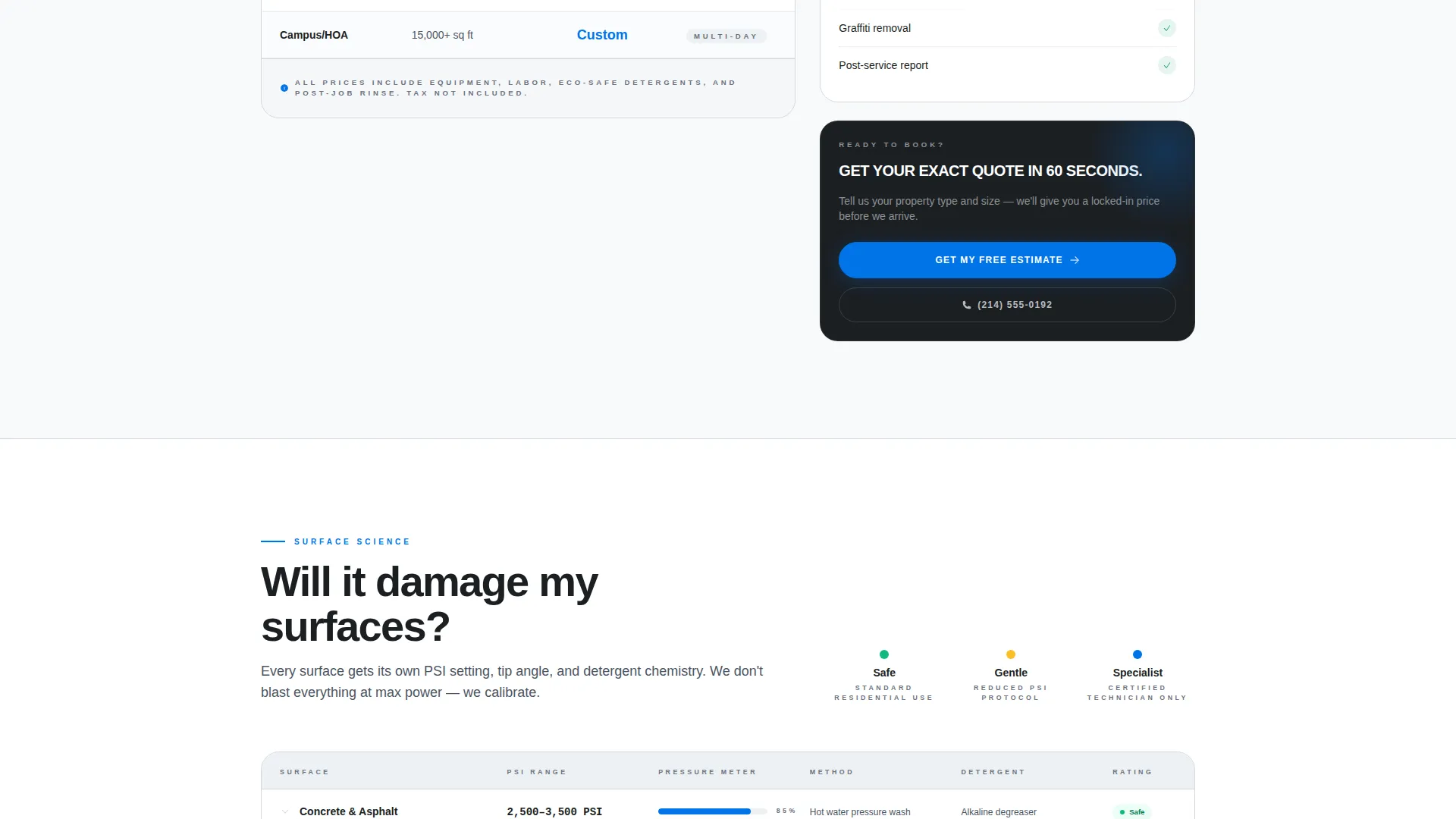
Task: Click the Campus/HOA row label
Action: pyautogui.click(x=314, y=35)
